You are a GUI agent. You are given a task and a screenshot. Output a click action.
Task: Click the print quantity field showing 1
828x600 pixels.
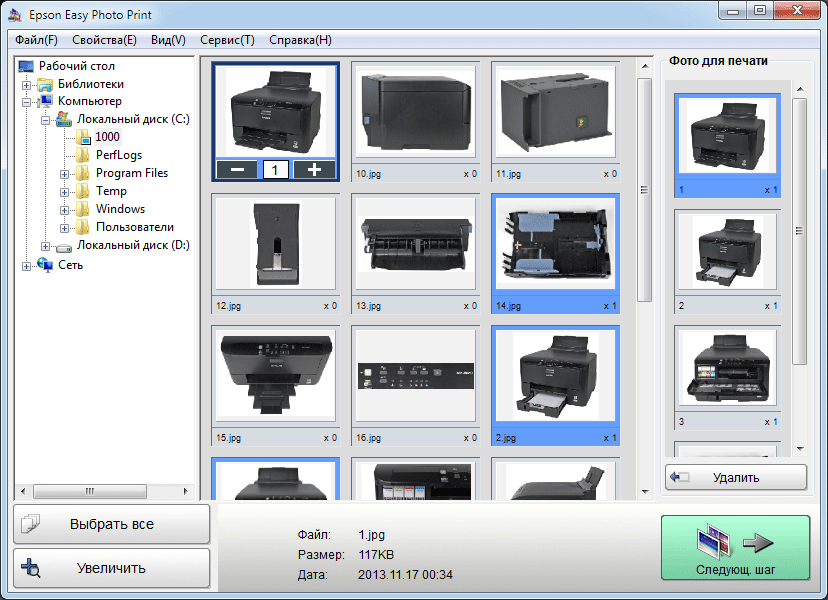click(x=275, y=170)
